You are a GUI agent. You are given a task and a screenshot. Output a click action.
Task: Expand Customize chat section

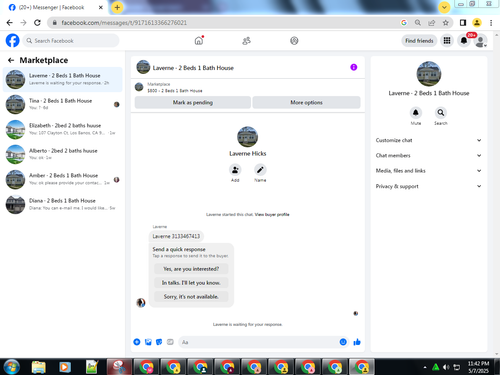429,140
